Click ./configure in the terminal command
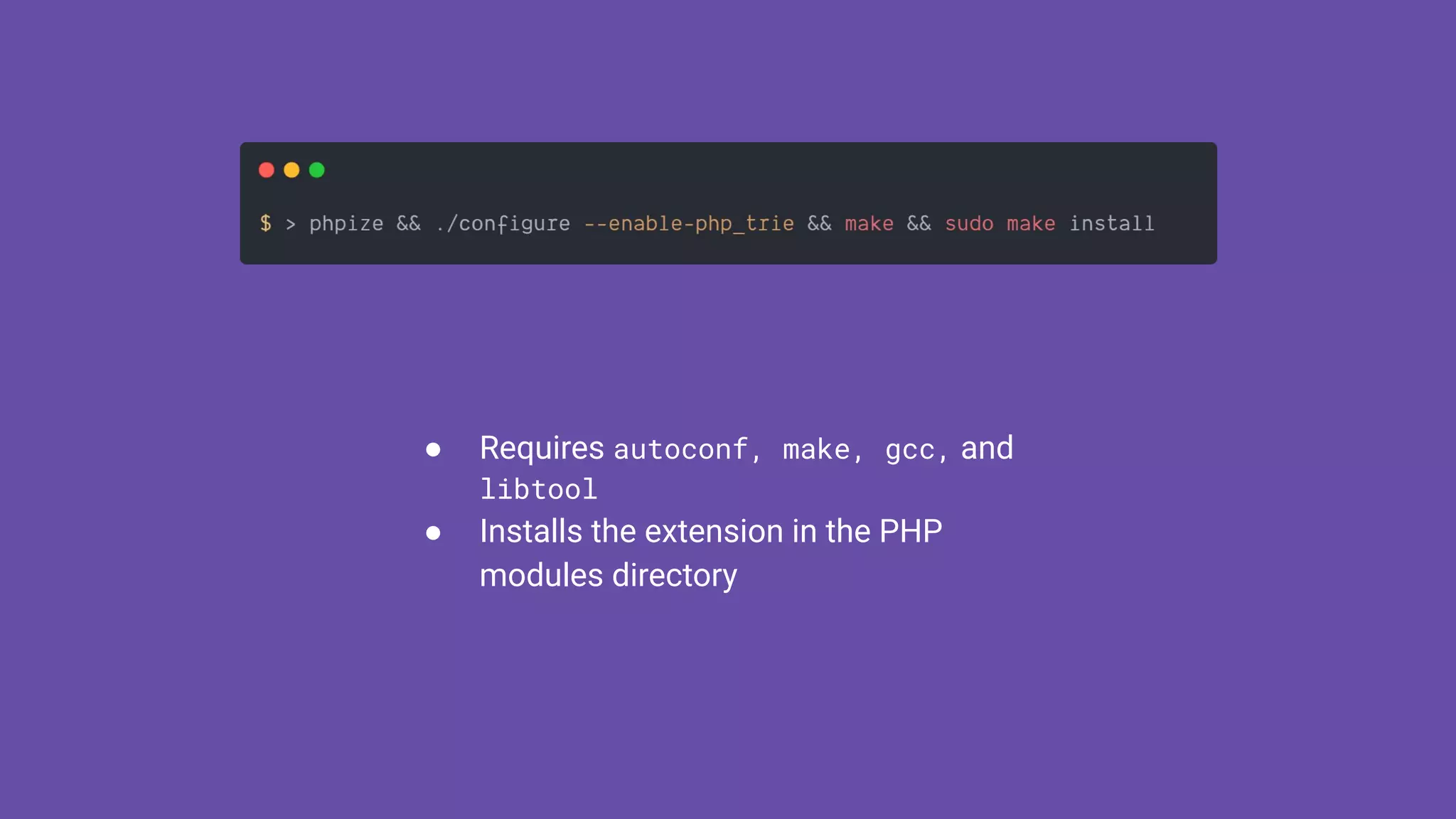 click(x=503, y=224)
